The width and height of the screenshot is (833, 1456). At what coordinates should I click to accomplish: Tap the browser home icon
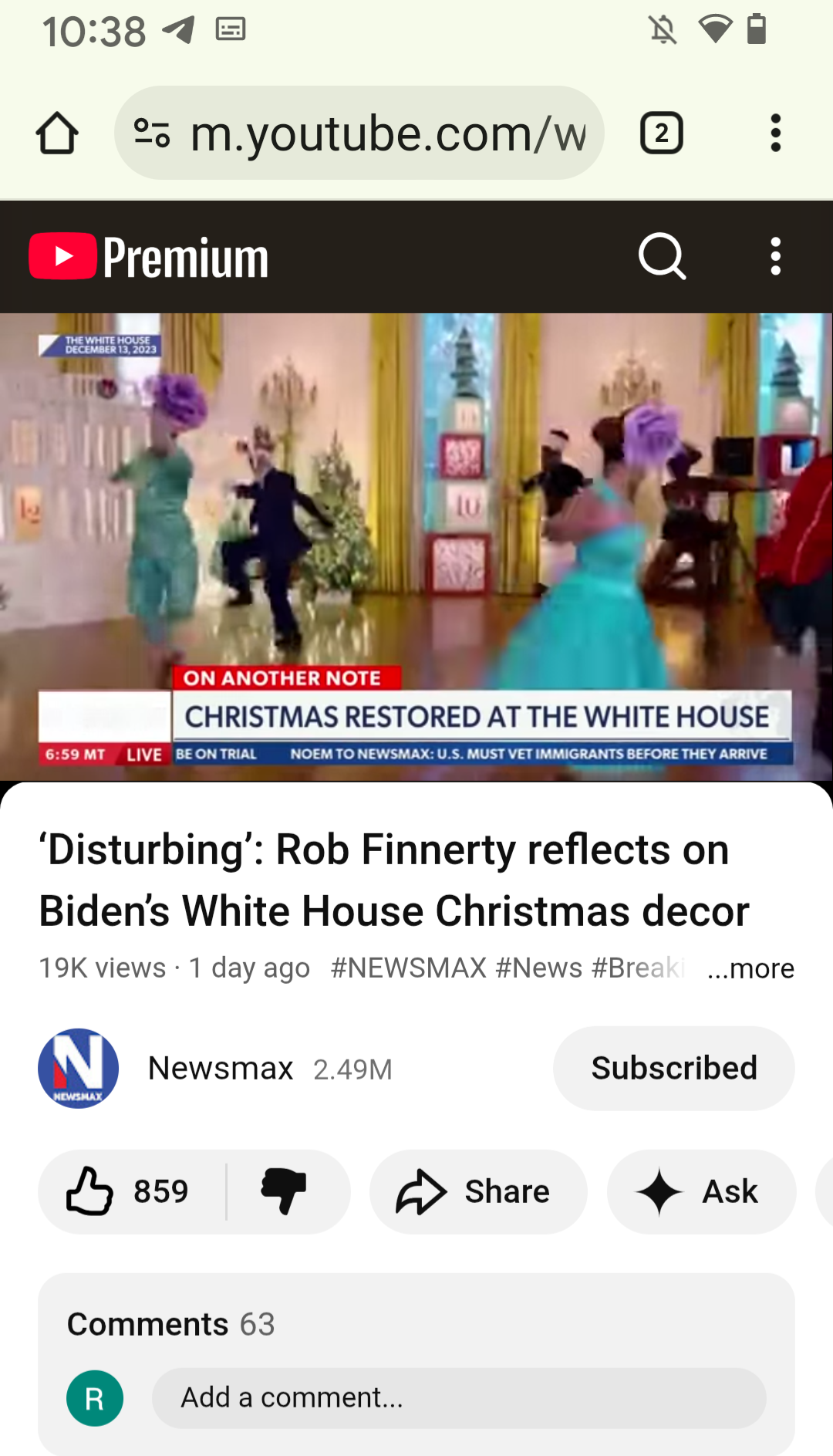pyautogui.click(x=57, y=133)
